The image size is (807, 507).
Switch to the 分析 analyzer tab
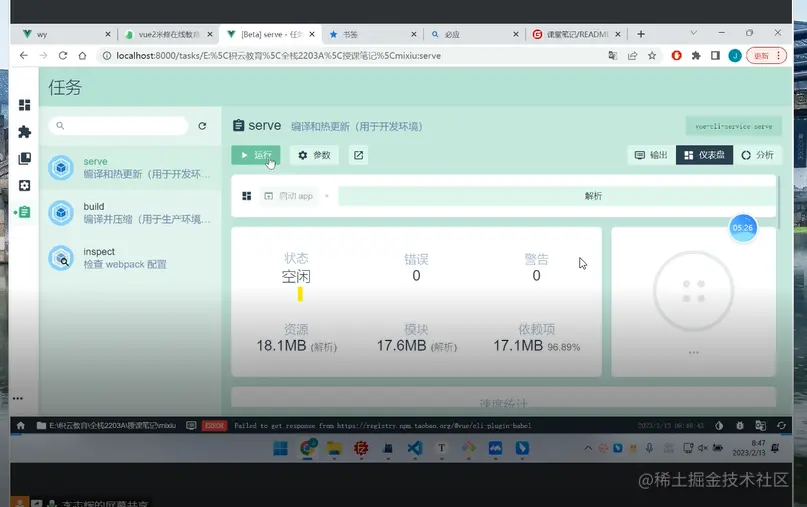click(x=757, y=155)
